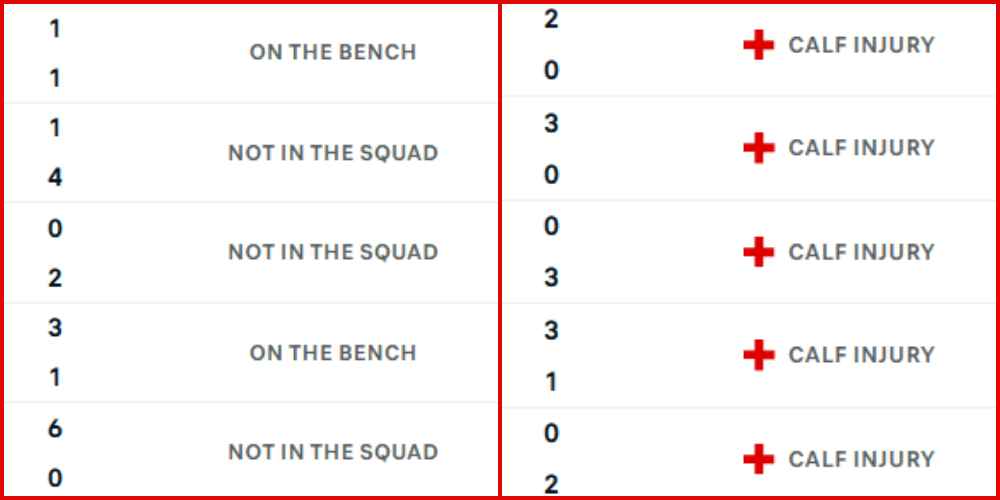This screenshot has width=1000, height=500.
Task: Open the CALF INJURY label beside the 2-0 score
Action: click(x=861, y=45)
